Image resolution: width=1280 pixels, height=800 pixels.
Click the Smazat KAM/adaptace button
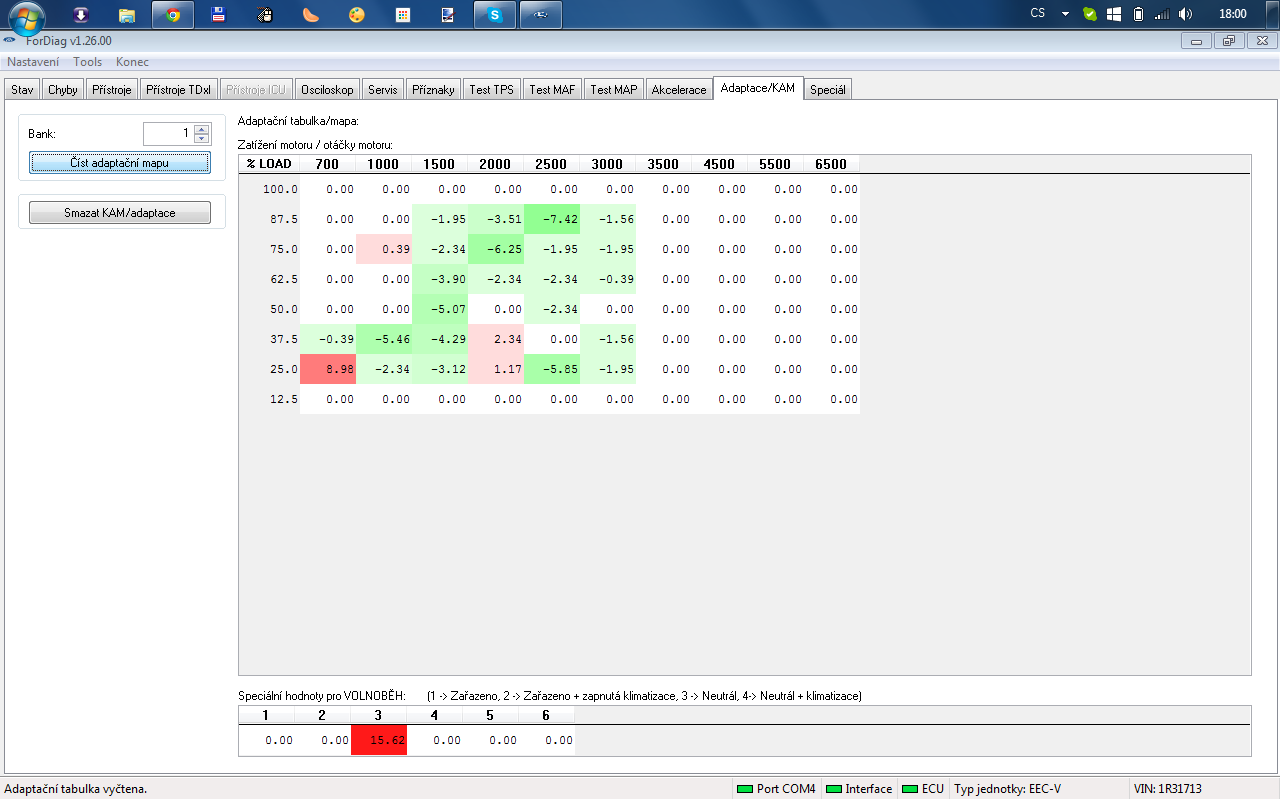coord(120,213)
